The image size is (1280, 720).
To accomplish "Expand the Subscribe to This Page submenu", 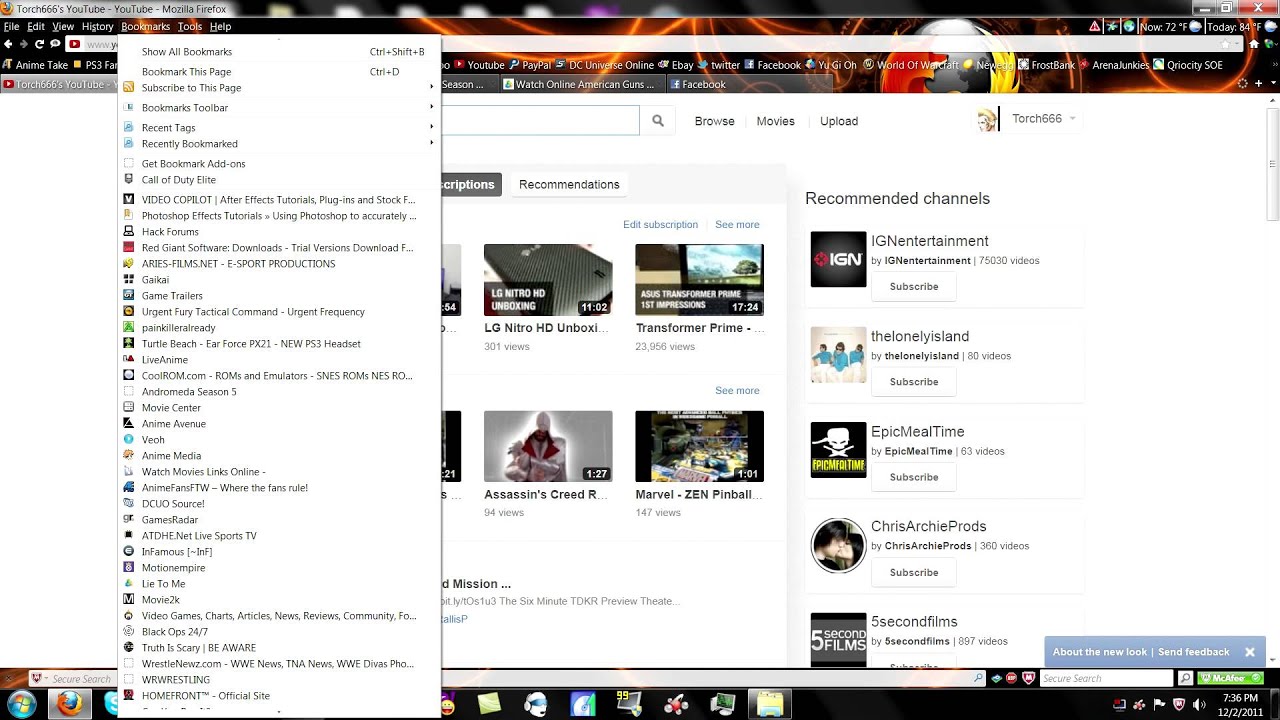I will (280, 88).
